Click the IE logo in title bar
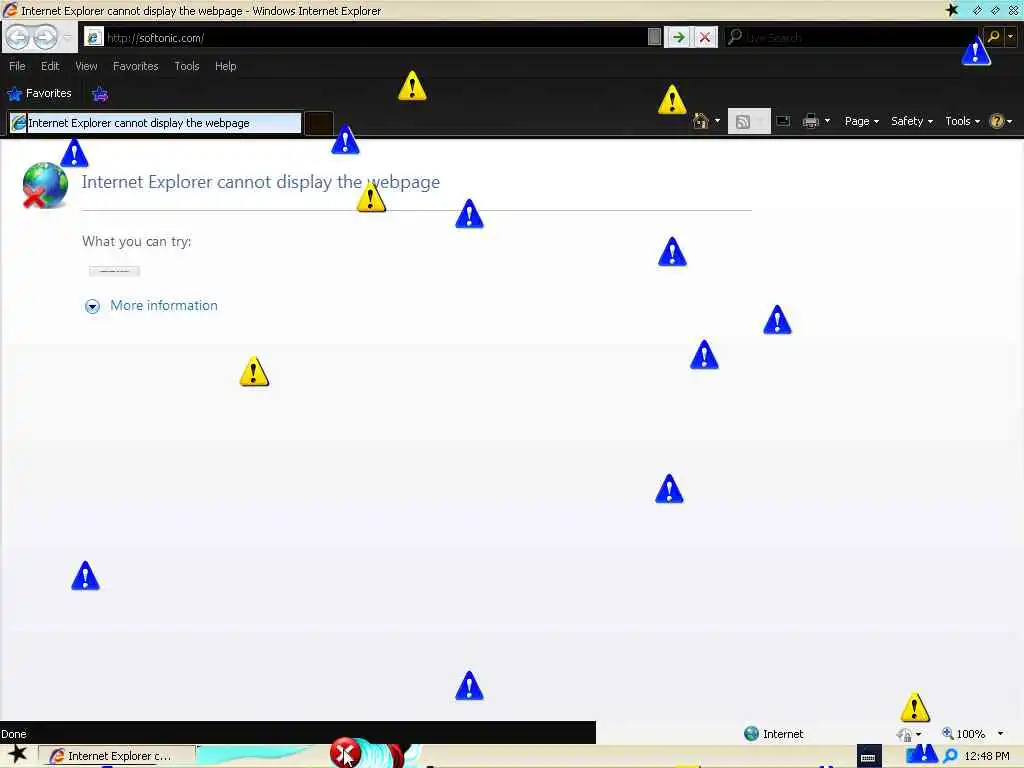This screenshot has width=1024, height=768. [10, 10]
